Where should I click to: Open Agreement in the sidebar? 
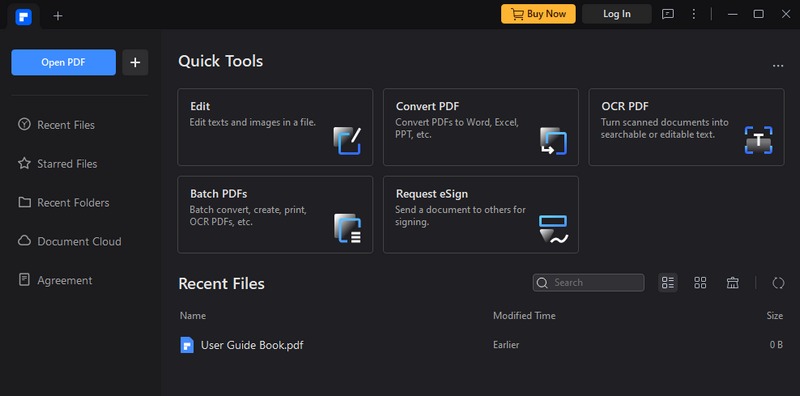64,280
